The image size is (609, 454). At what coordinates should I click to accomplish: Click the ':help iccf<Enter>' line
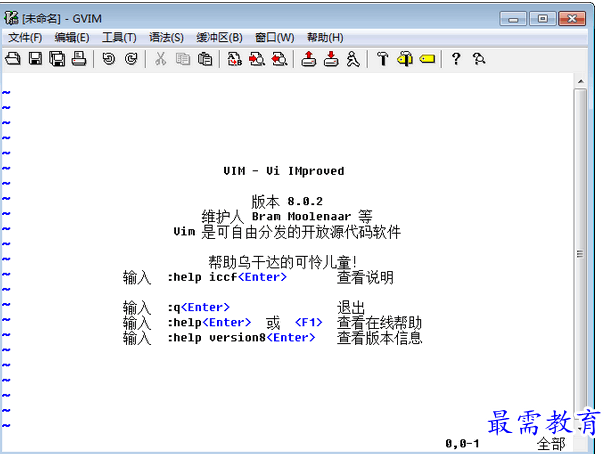pos(227,277)
